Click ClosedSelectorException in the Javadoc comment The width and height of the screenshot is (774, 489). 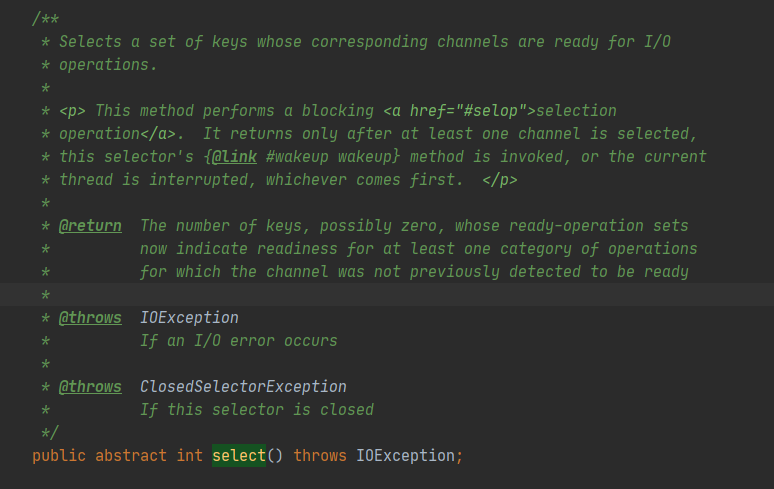(x=243, y=387)
